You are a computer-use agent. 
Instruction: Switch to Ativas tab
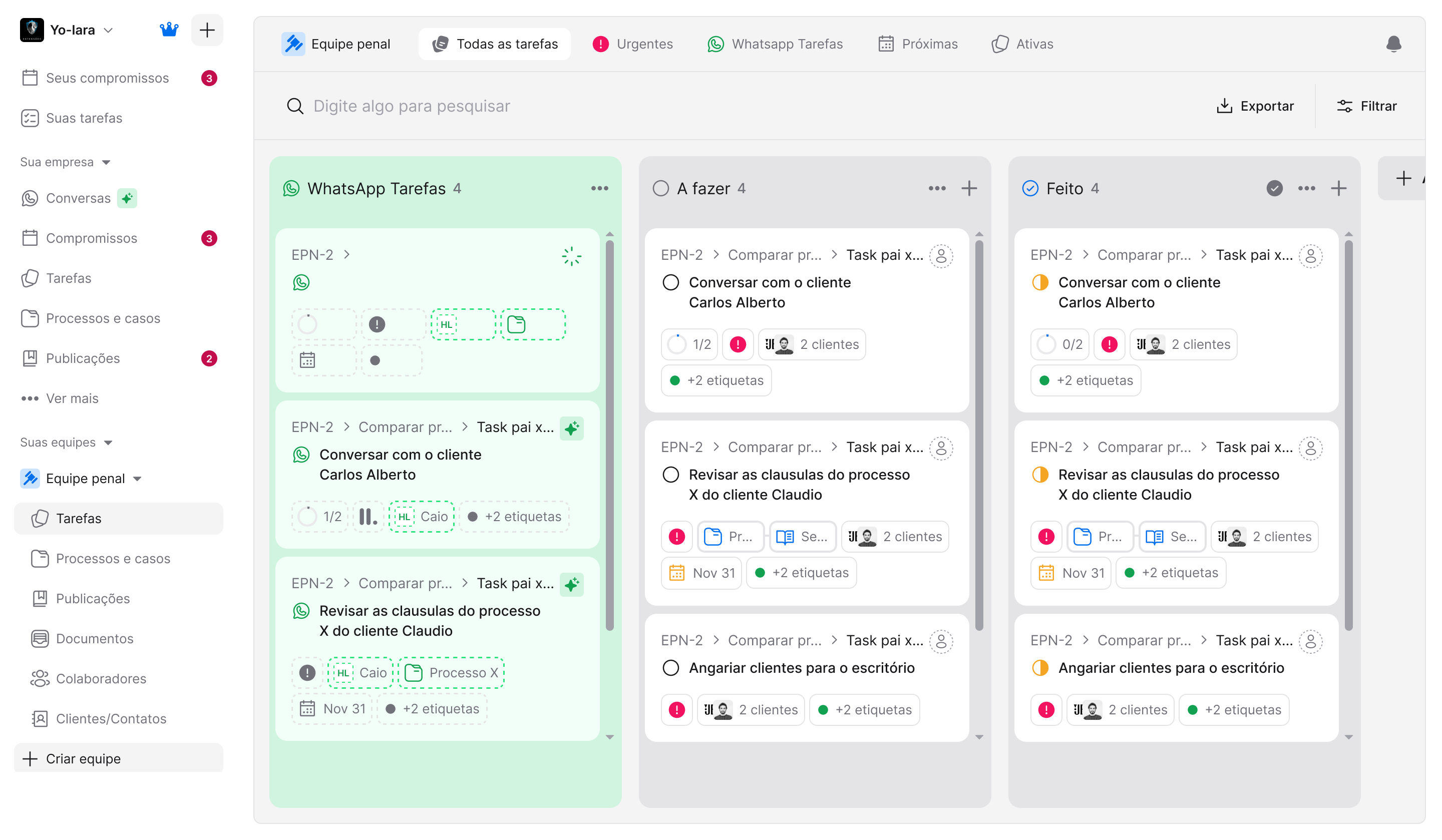point(1022,44)
